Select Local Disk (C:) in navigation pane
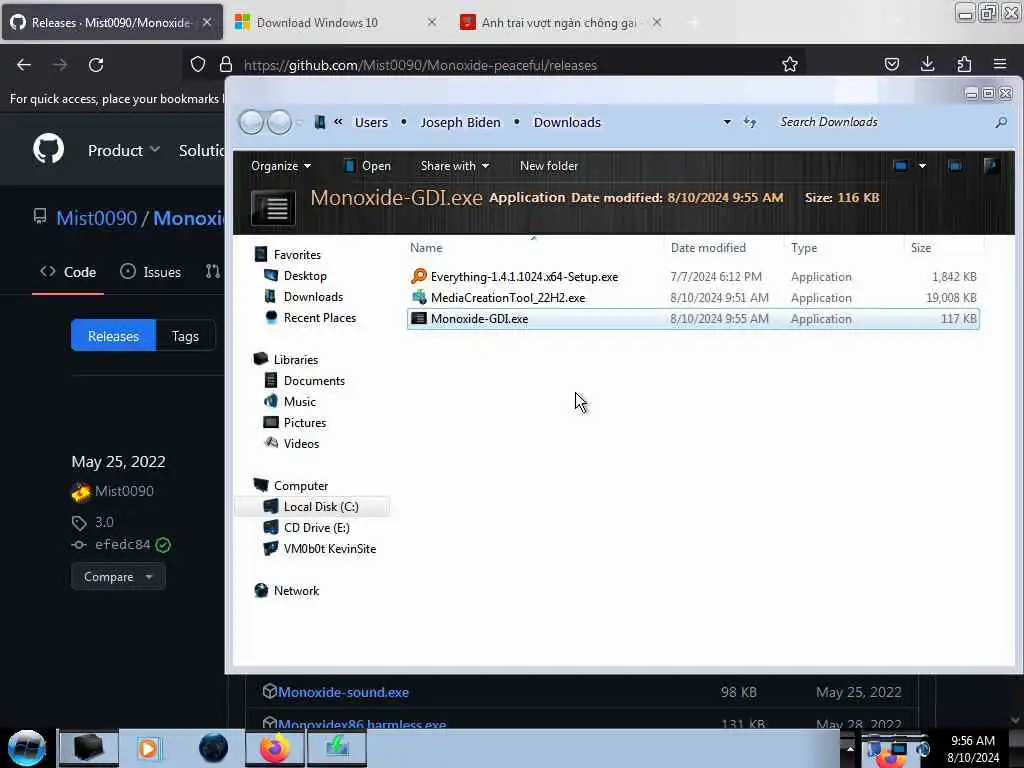 [312, 507]
